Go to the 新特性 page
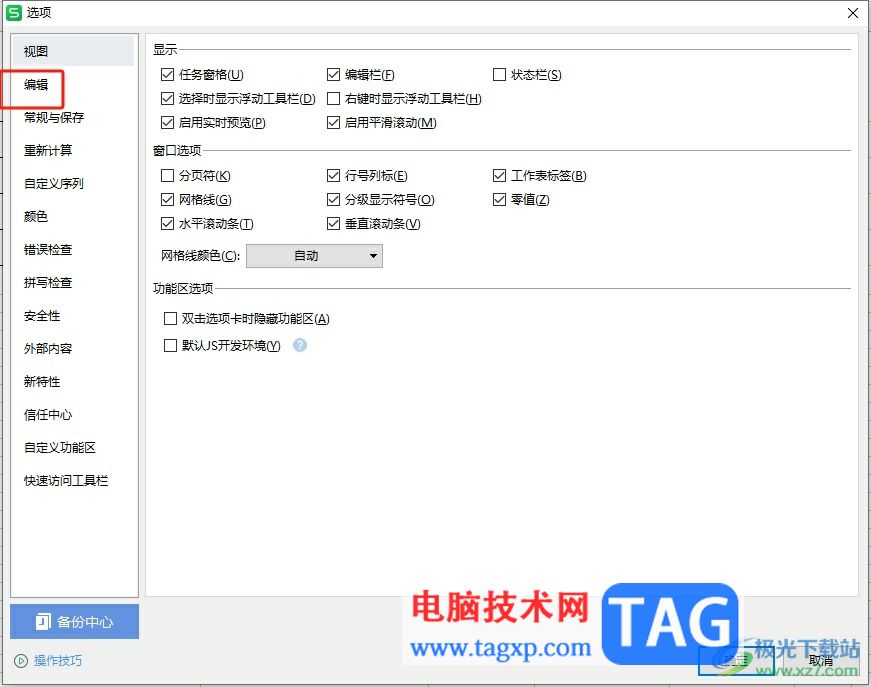Viewport: 871px width, 687px height. tap(42, 382)
